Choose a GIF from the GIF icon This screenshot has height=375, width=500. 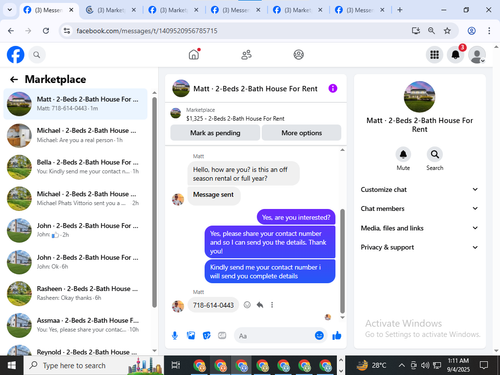coord(222,335)
